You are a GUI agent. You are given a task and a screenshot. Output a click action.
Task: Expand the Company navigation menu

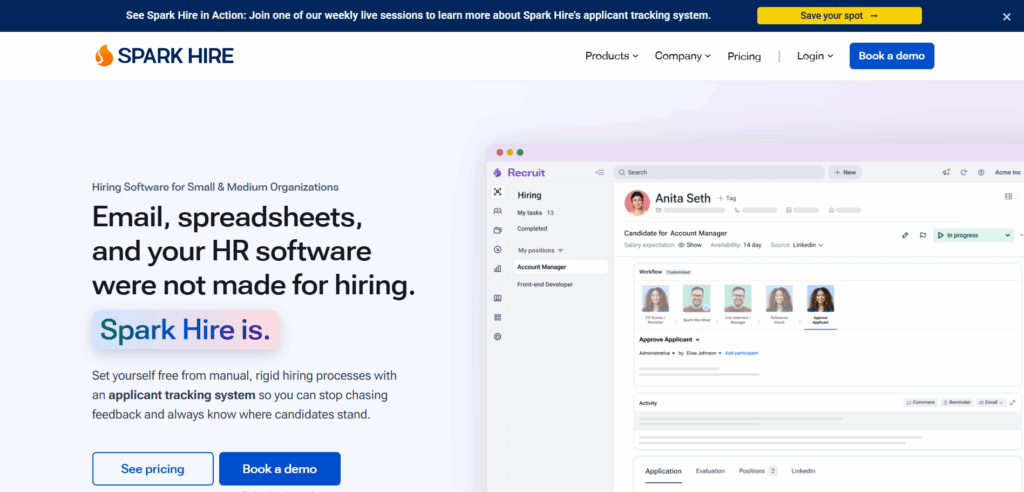682,56
